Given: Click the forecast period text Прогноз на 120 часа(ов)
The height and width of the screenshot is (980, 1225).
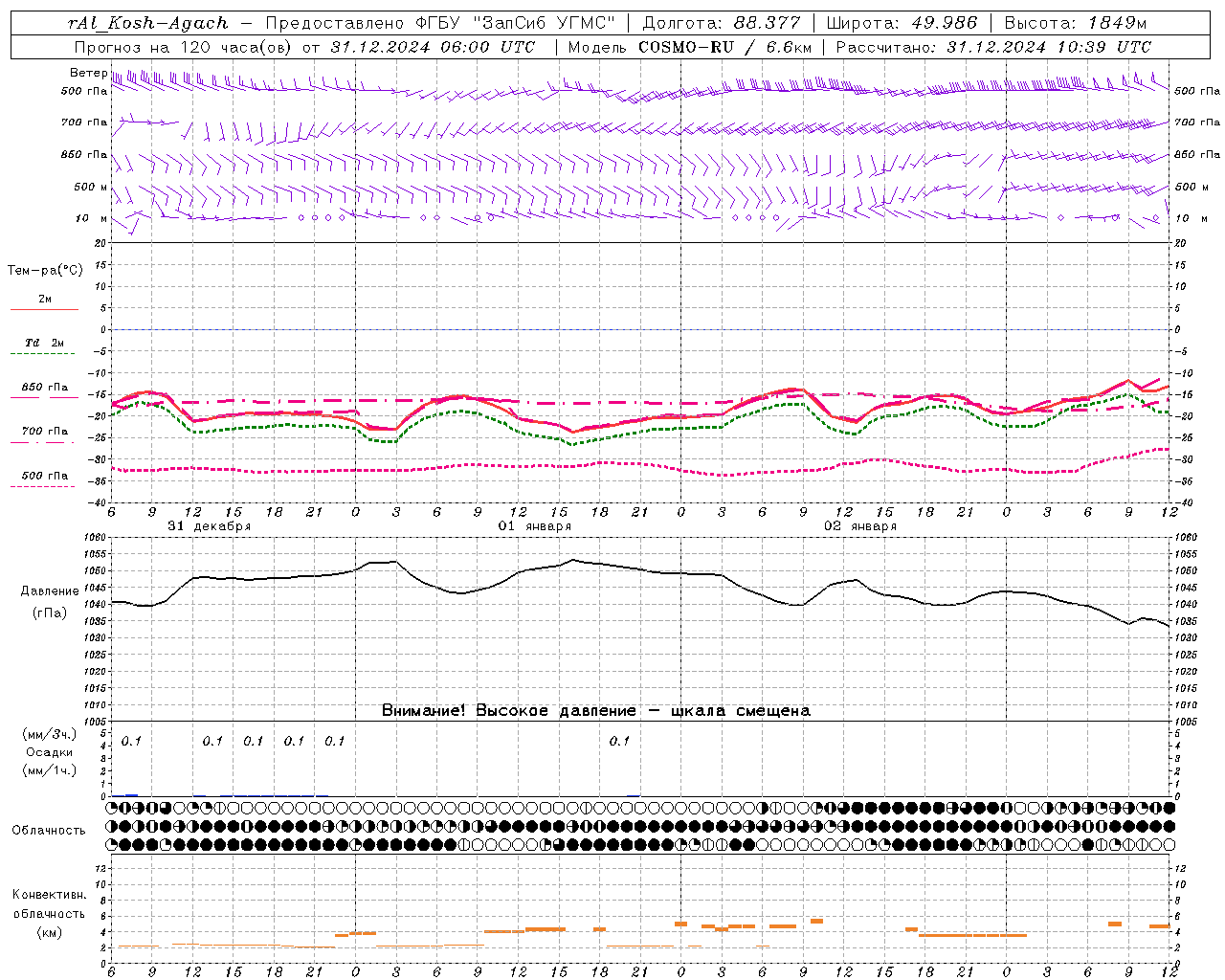Looking at the screenshot, I should 184,47.
